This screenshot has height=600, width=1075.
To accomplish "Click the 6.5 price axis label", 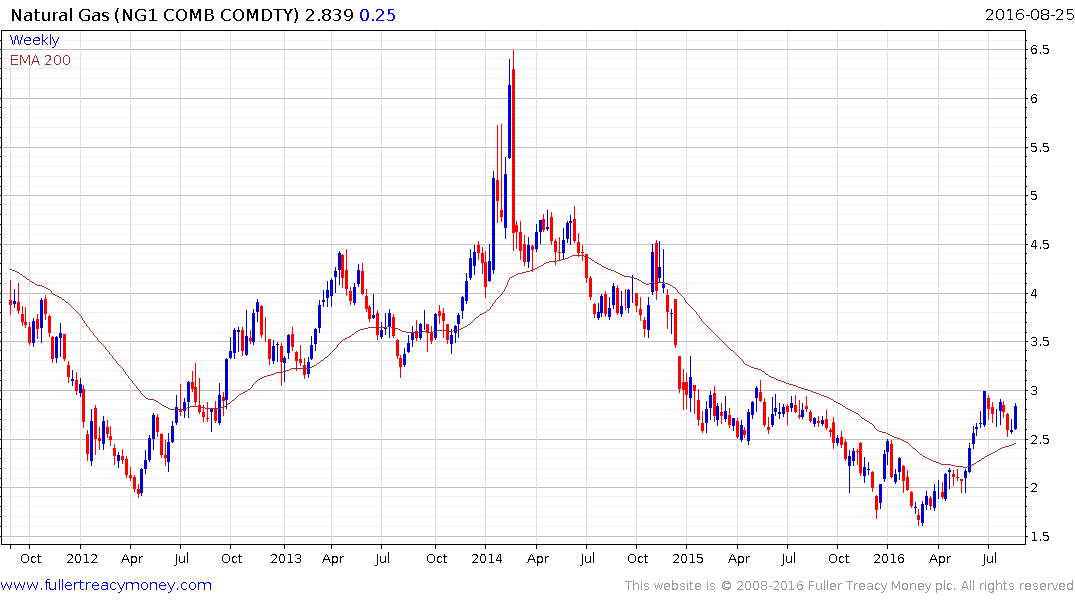I will point(1039,49).
